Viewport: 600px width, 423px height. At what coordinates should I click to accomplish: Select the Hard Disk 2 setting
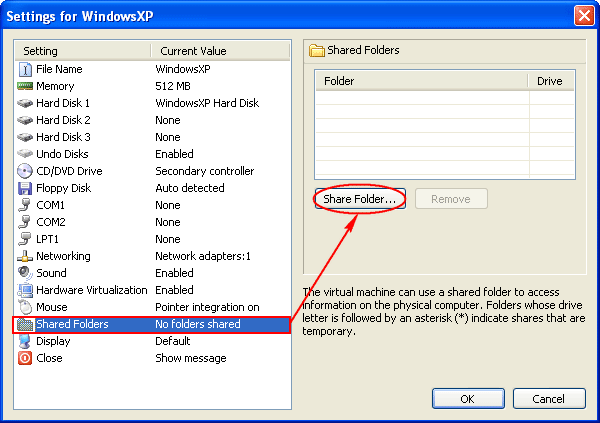pos(152,120)
